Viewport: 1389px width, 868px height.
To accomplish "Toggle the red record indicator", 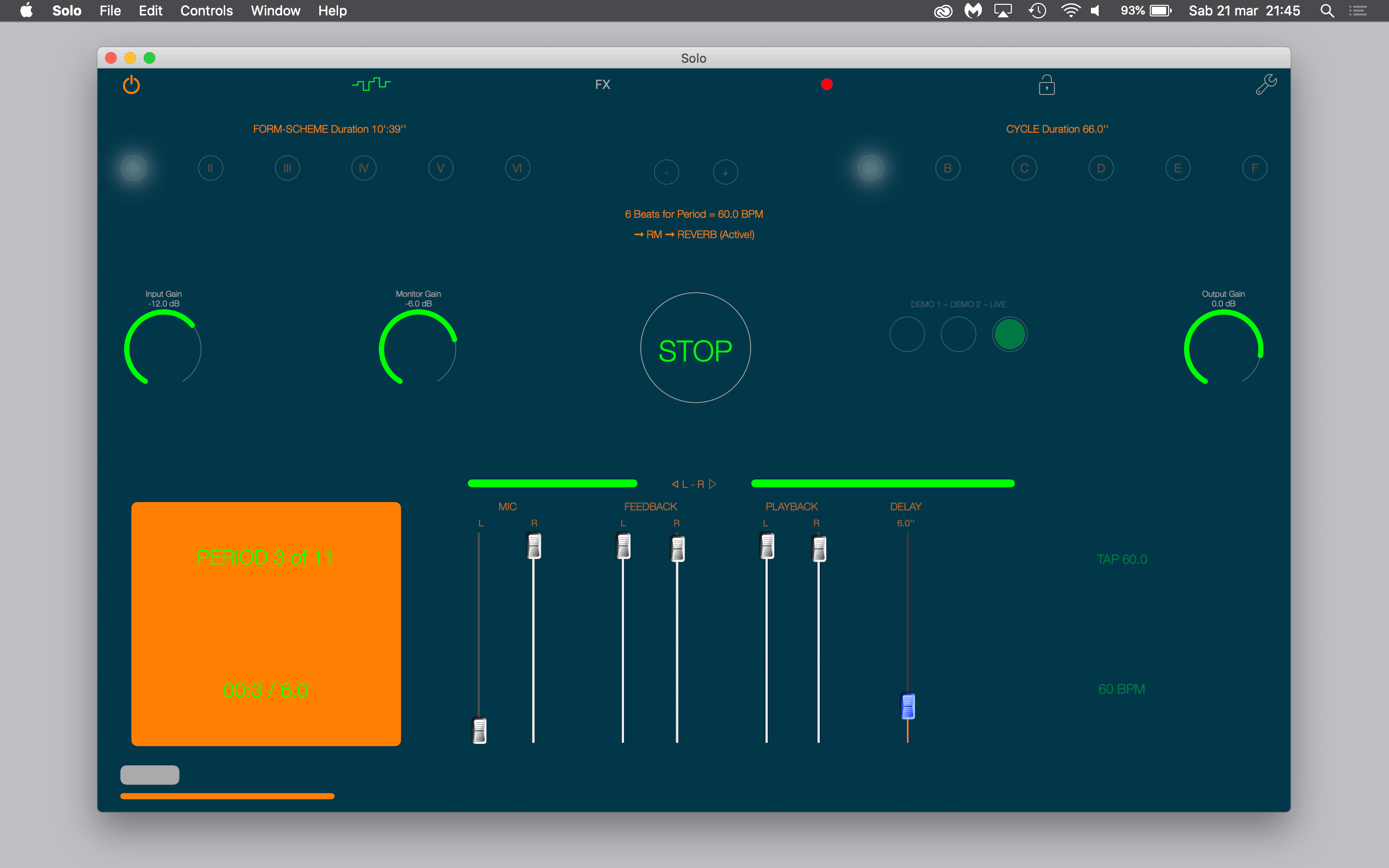I will coord(827,84).
